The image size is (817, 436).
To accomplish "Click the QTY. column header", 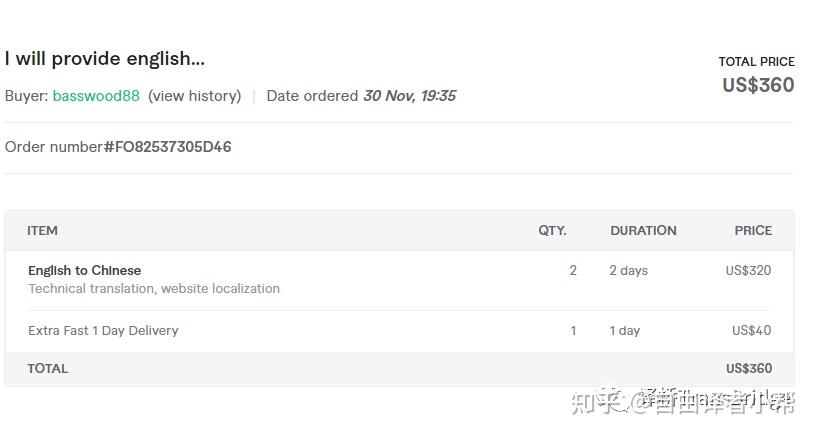I will [x=552, y=231].
